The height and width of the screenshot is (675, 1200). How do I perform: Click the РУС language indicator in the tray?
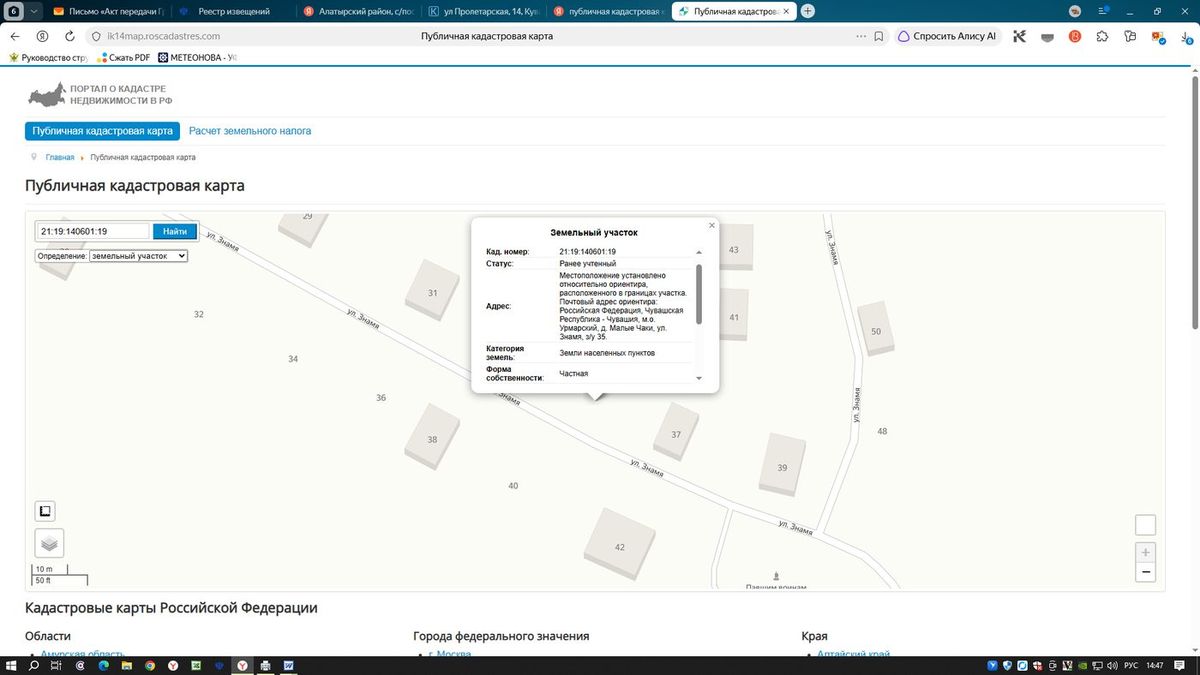1130,665
